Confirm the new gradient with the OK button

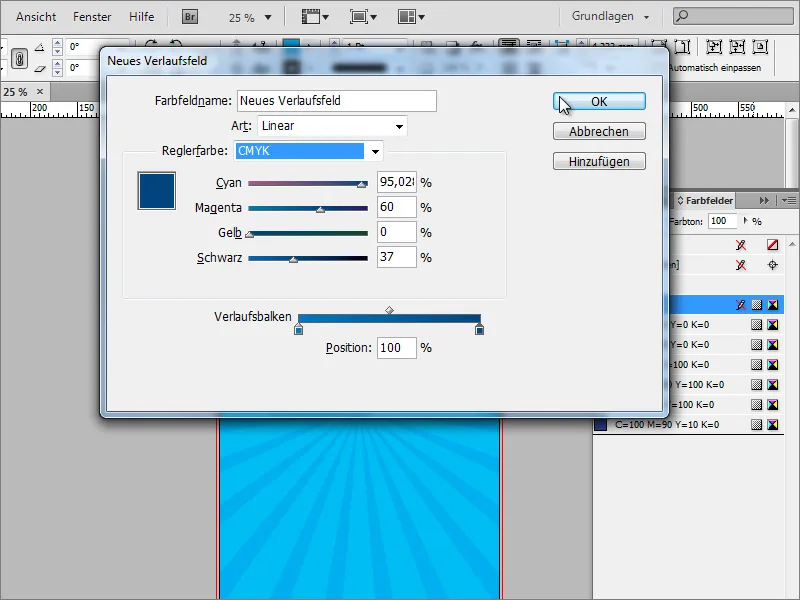(598, 100)
